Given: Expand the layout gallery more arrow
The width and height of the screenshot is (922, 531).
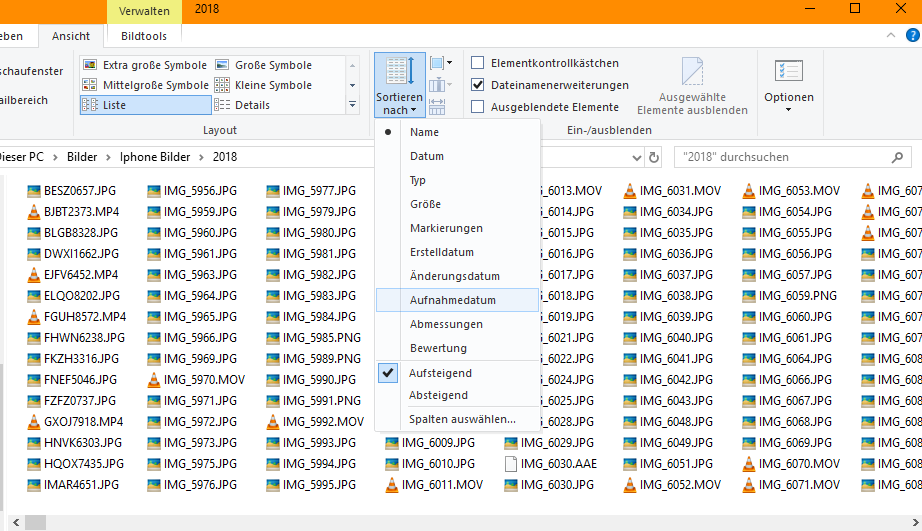Looking at the screenshot, I should tap(352, 105).
